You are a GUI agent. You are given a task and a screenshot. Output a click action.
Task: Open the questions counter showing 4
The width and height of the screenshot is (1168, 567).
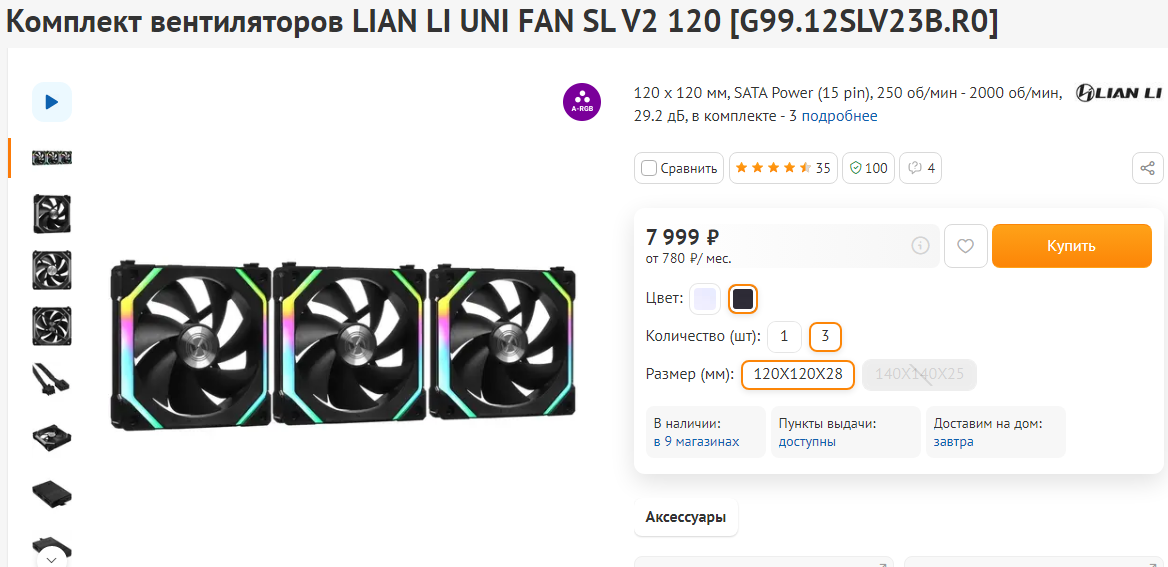(920, 168)
